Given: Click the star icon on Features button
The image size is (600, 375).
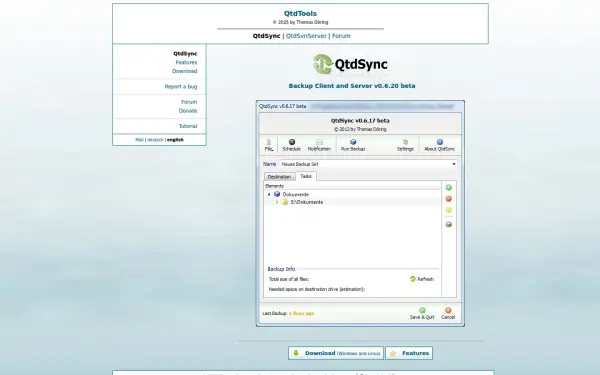Looking at the screenshot, I should (x=393, y=353).
